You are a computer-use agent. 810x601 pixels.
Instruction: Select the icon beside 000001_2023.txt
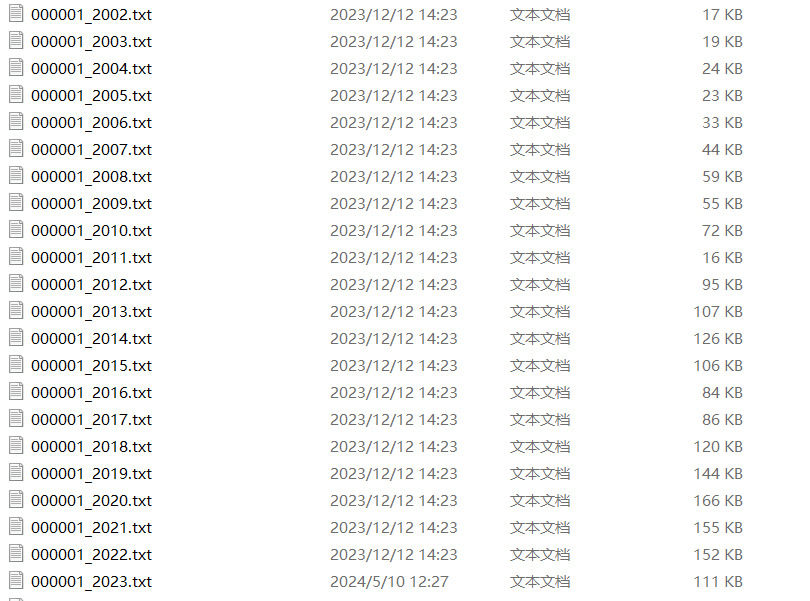(16, 580)
